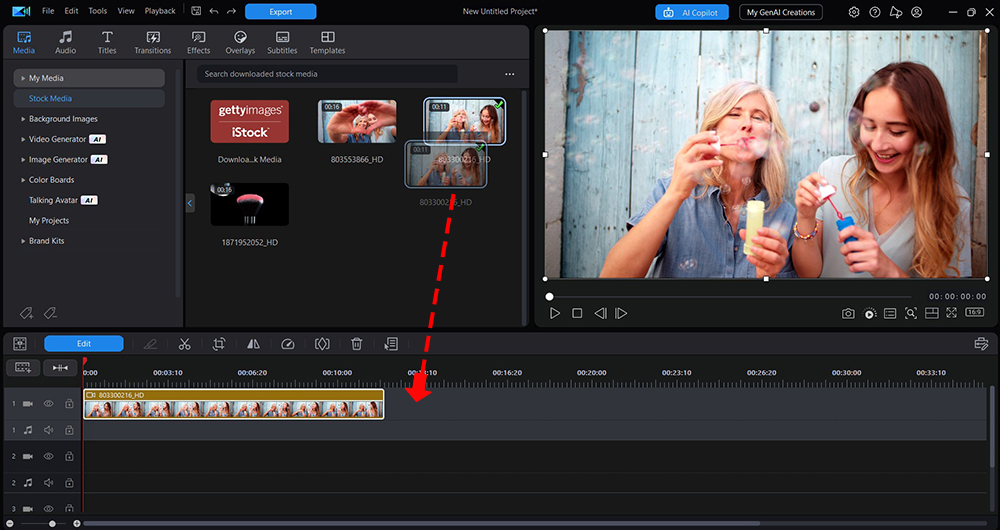The width and height of the screenshot is (1000, 530).
Task: Select the scissors split tool
Action: click(184, 344)
